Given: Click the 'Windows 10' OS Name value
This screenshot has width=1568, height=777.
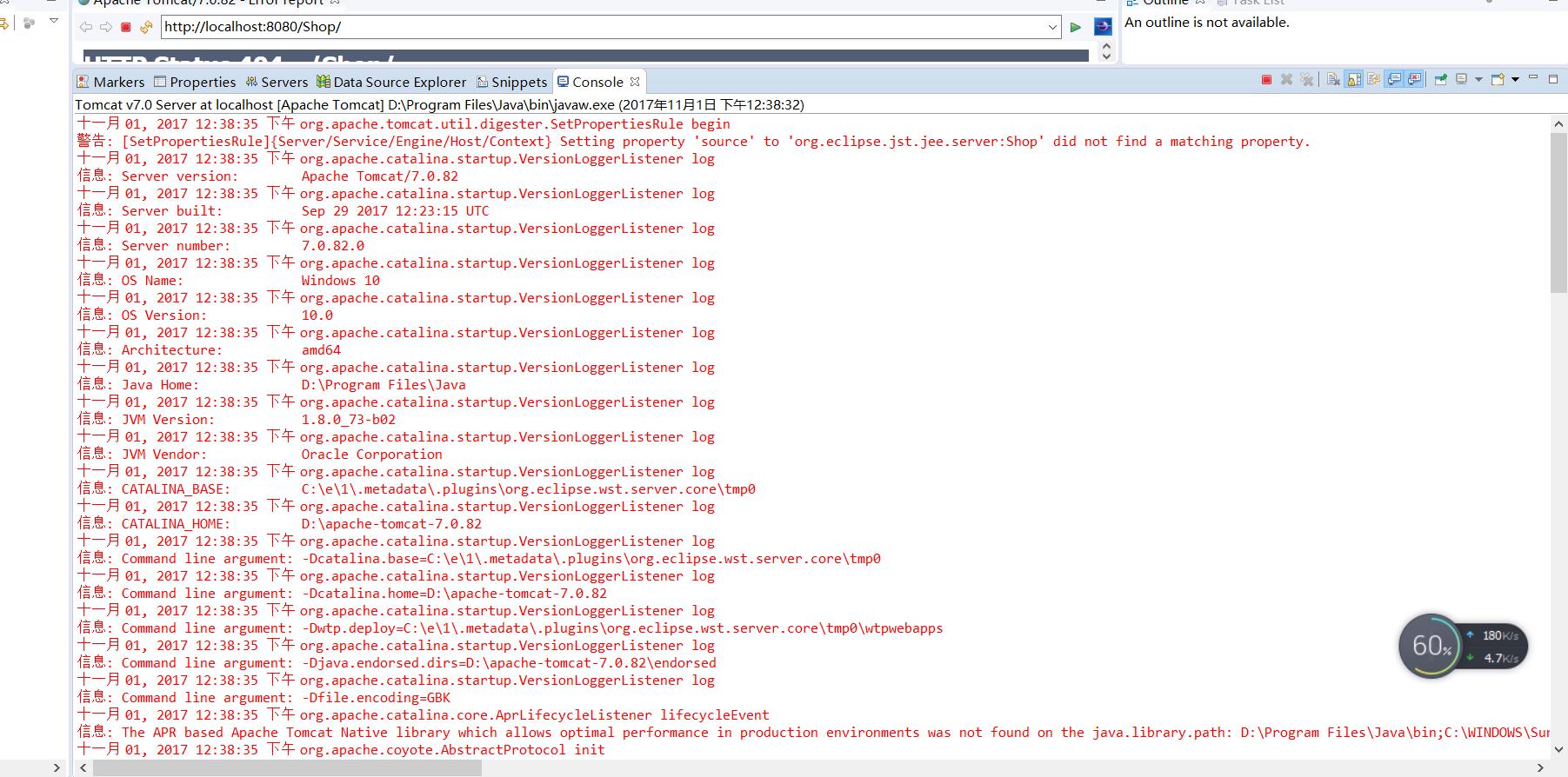Looking at the screenshot, I should click(341, 281).
